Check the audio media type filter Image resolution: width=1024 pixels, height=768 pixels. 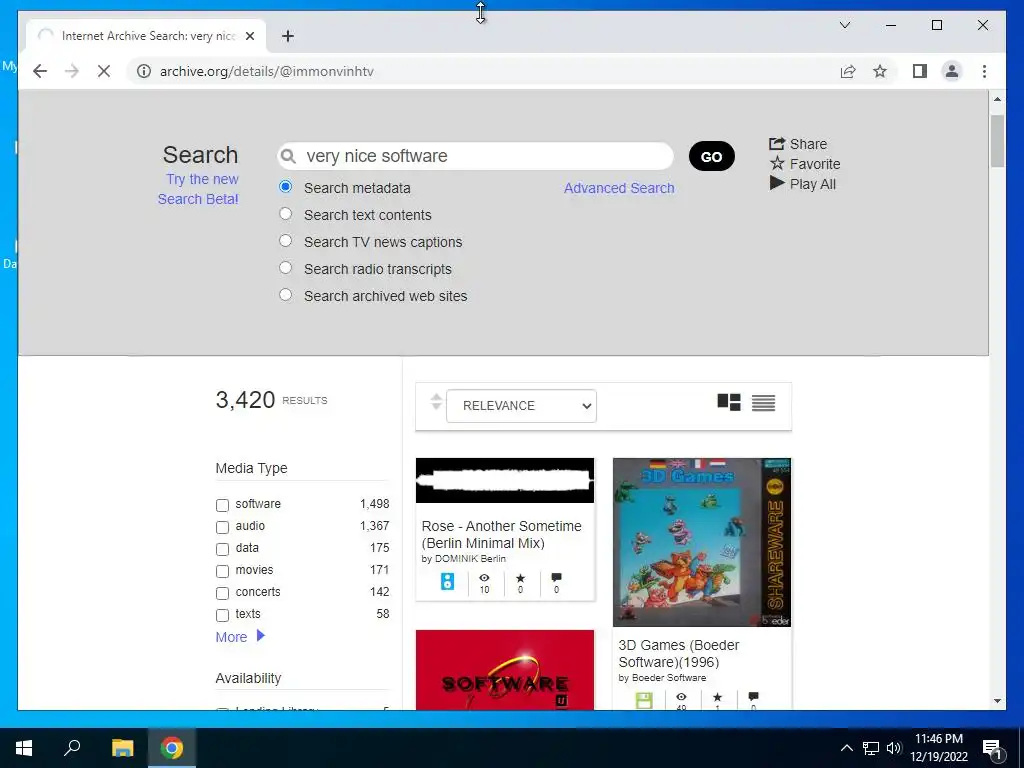pos(223,527)
